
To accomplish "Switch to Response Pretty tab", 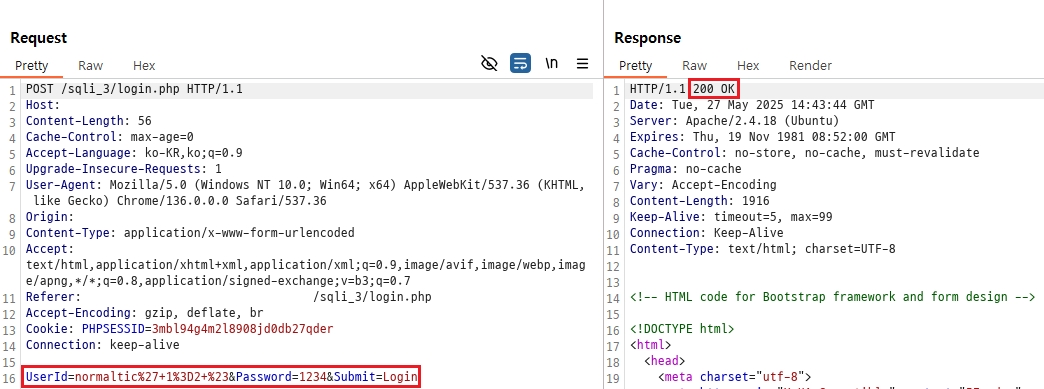I will click(x=635, y=65).
